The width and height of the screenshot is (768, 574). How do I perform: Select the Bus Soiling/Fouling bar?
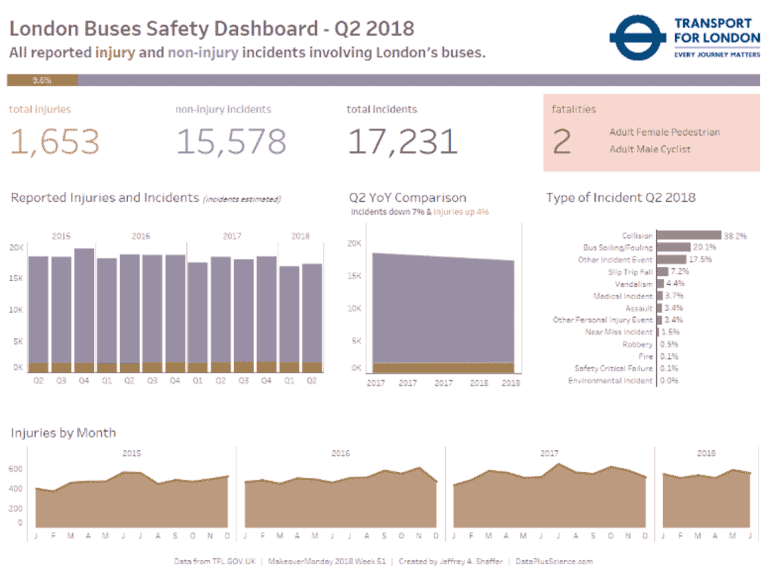coord(673,247)
